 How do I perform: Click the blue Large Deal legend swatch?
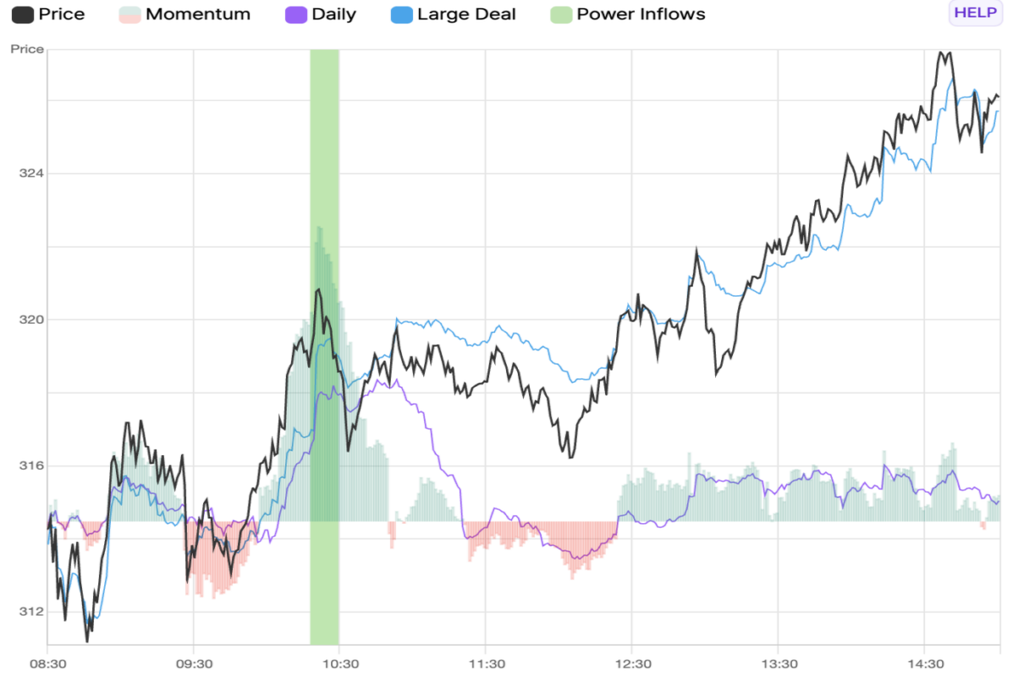pos(402,14)
